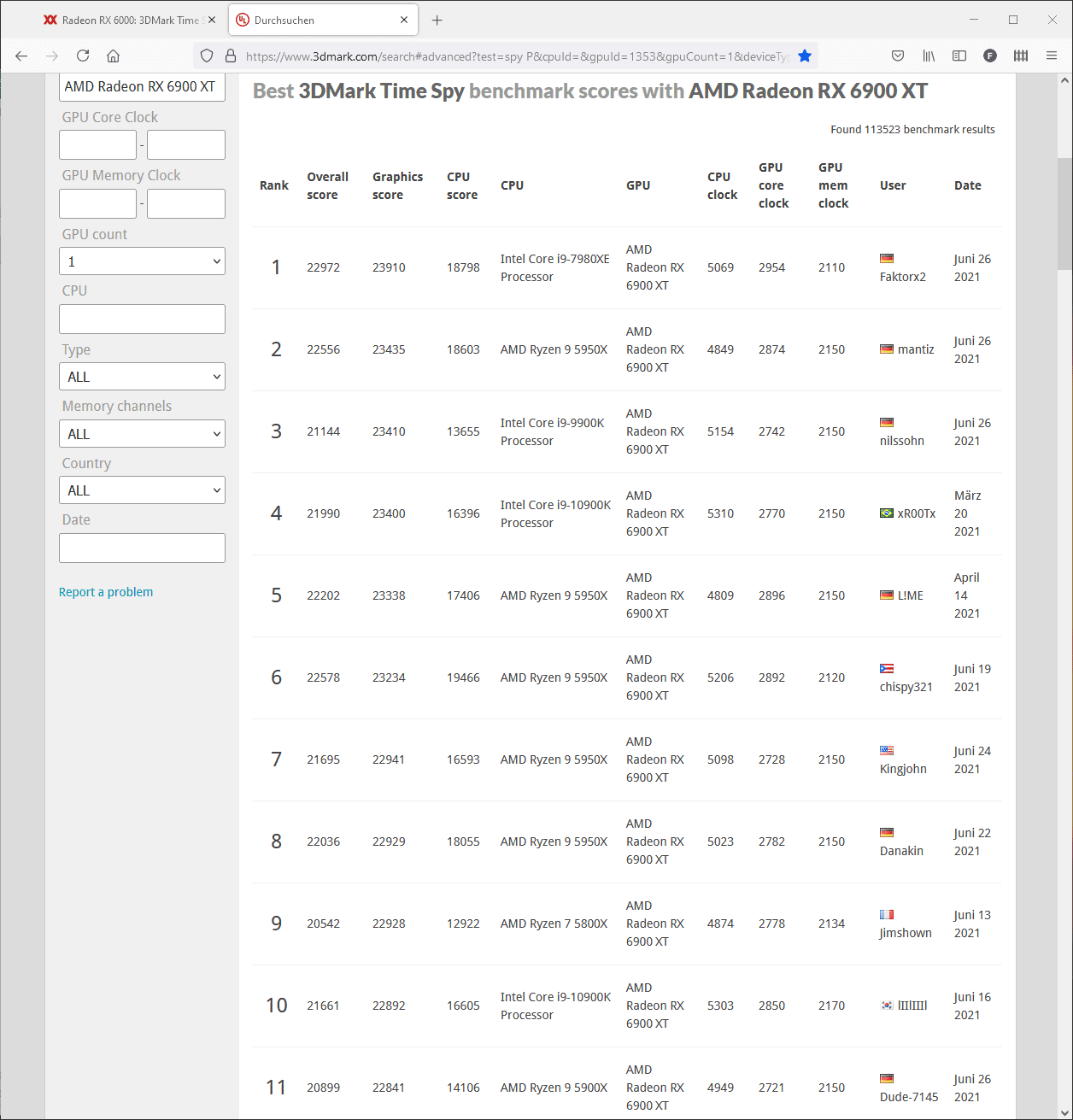Click user Dude-7145 in rank 11
The height and width of the screenshot is (1120, 1073).
(x=909, y=1097)
